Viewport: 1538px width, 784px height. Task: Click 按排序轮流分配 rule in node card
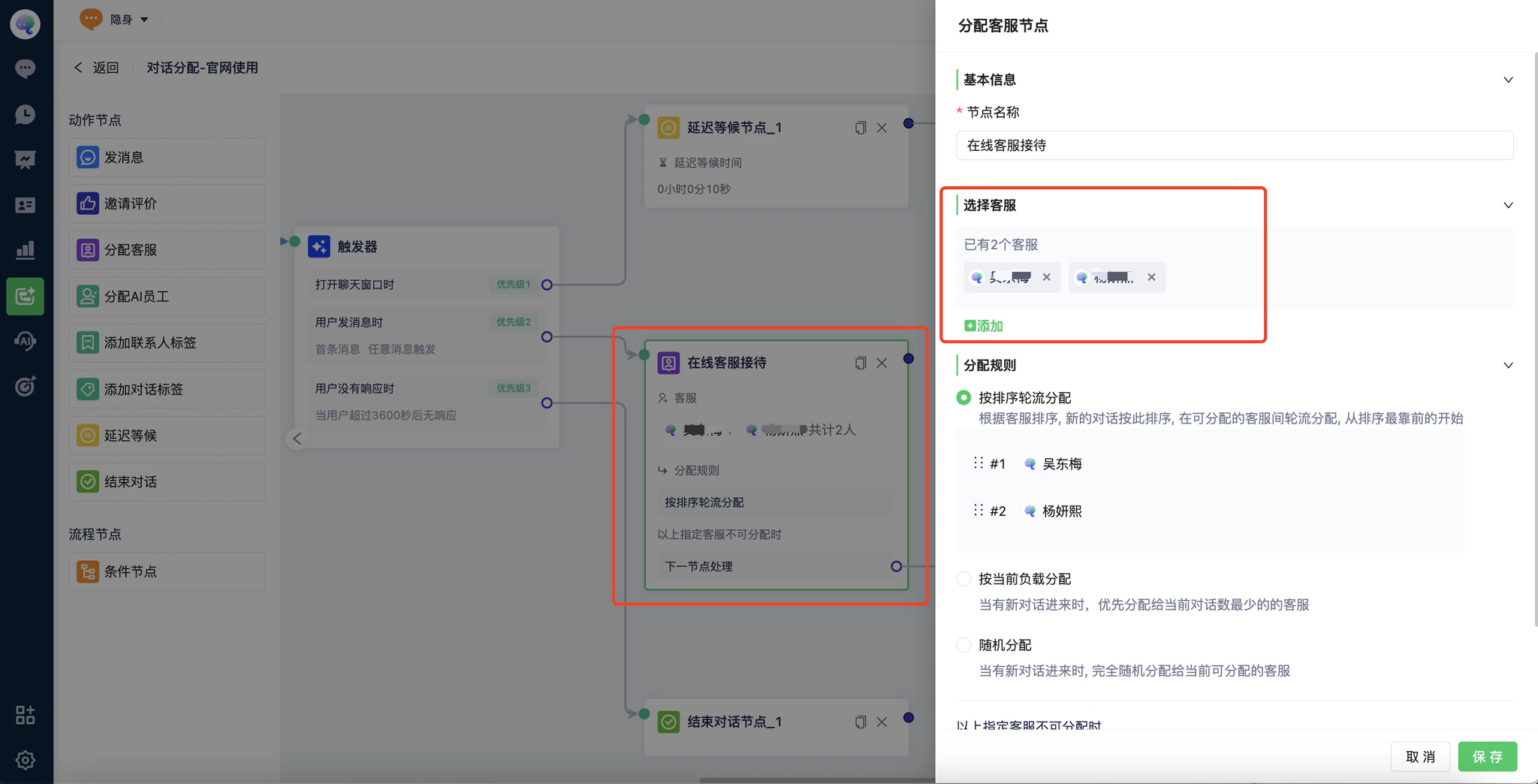(777, 502)
